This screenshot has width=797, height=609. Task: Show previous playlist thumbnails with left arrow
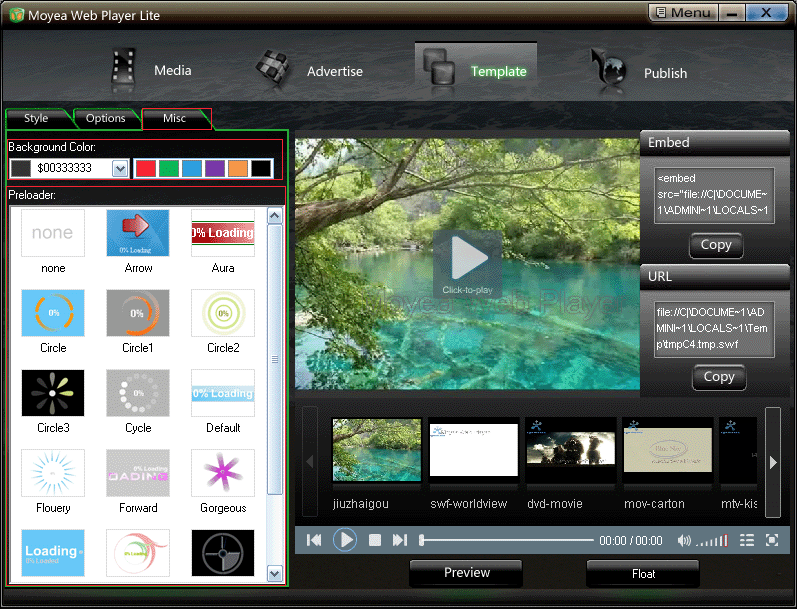coord(310,462)
